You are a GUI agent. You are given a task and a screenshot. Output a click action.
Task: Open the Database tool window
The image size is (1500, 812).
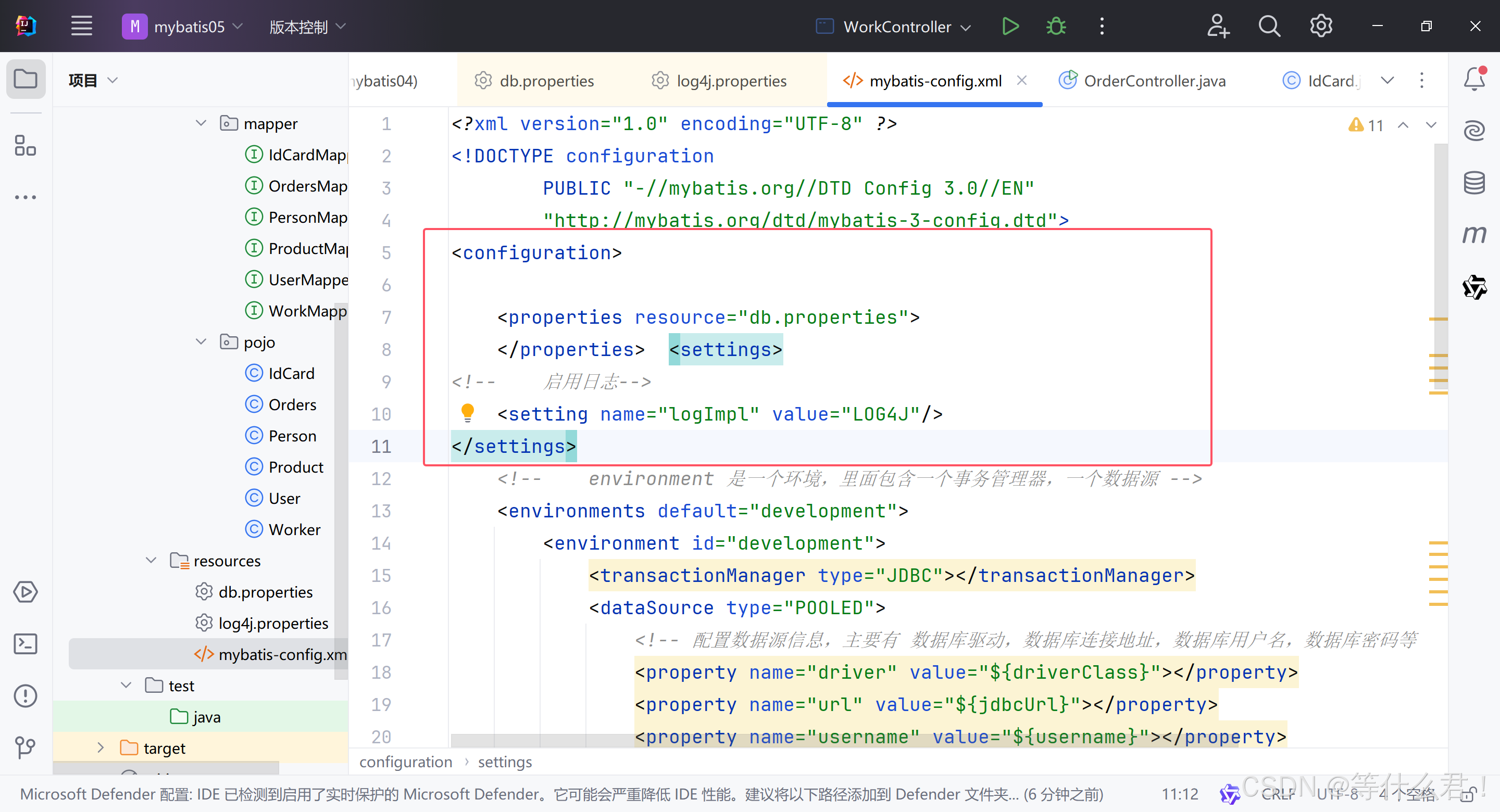click(x=1474, y=183)
